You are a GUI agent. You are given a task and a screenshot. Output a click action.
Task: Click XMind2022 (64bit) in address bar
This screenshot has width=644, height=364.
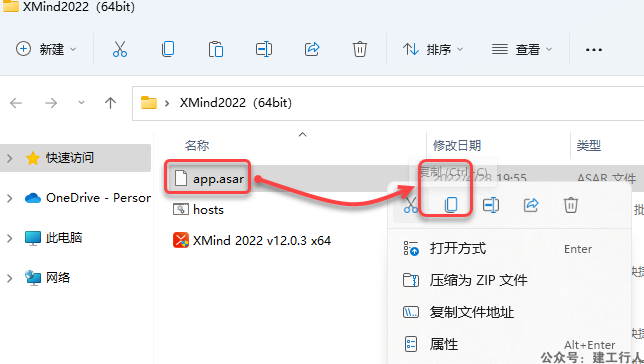pos(236,103)
